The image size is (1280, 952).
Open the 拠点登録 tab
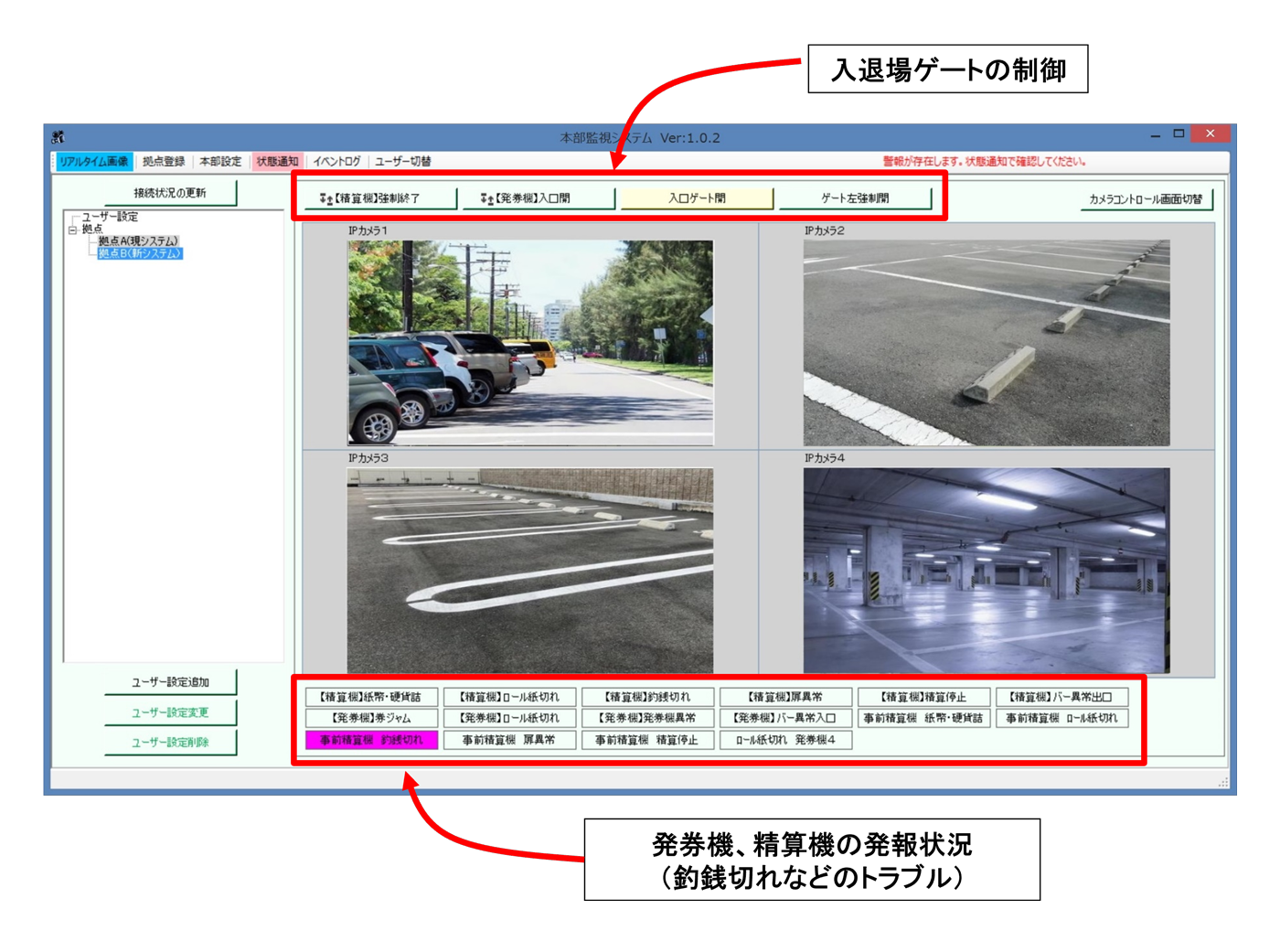coord(164,162)
